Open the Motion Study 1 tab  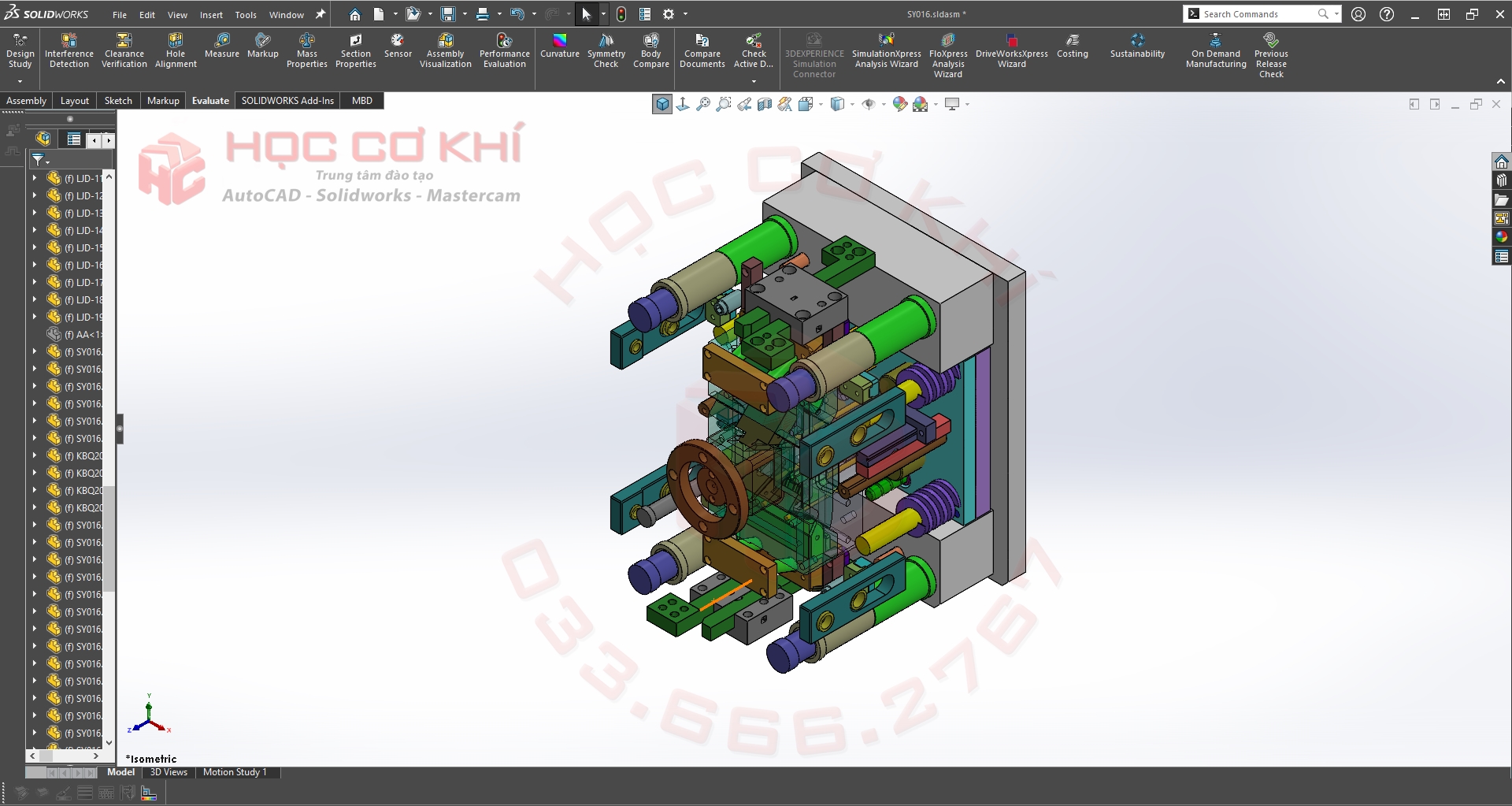click(235, 772)
